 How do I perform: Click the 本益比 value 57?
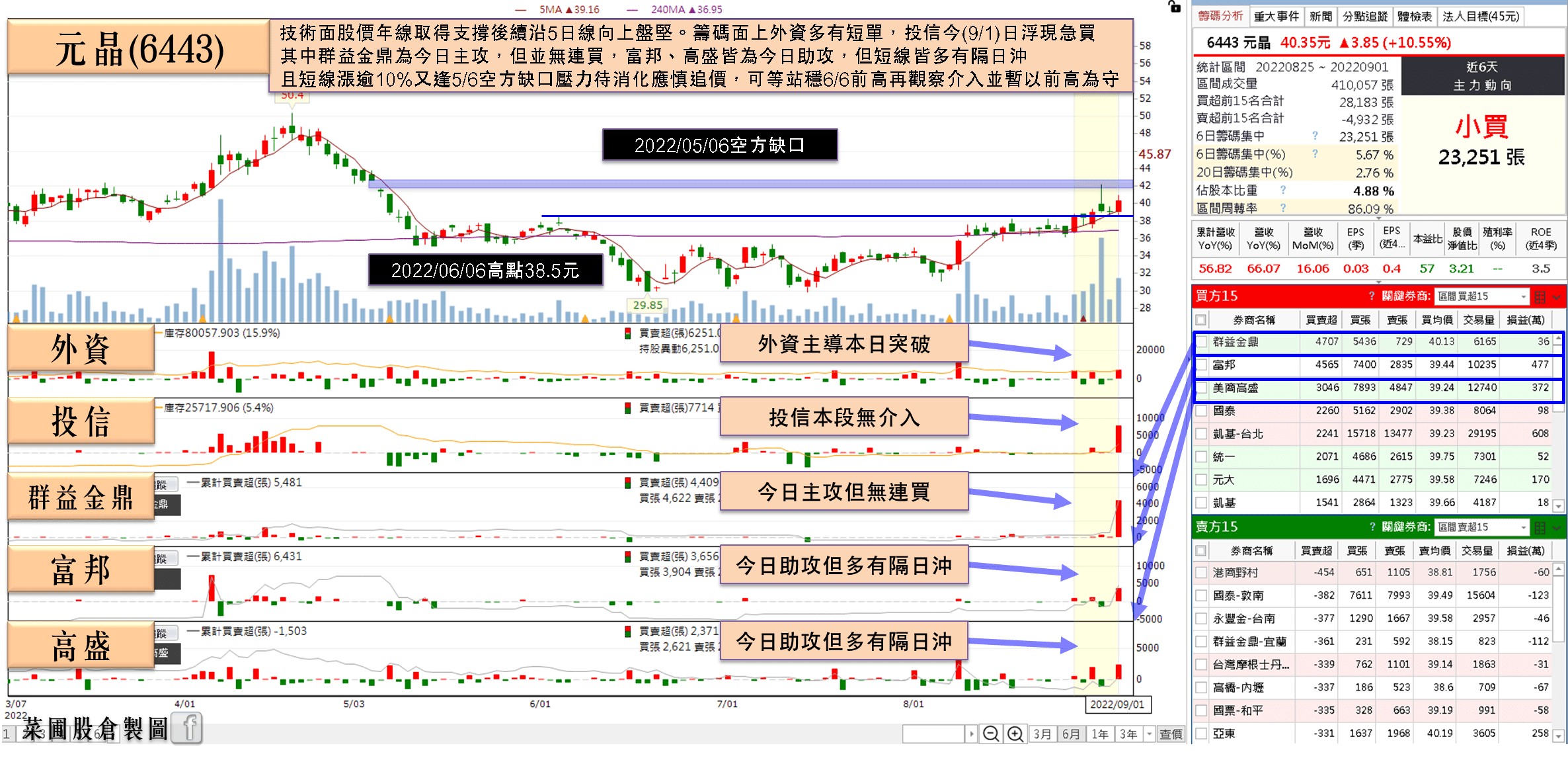click(1427, 269)
